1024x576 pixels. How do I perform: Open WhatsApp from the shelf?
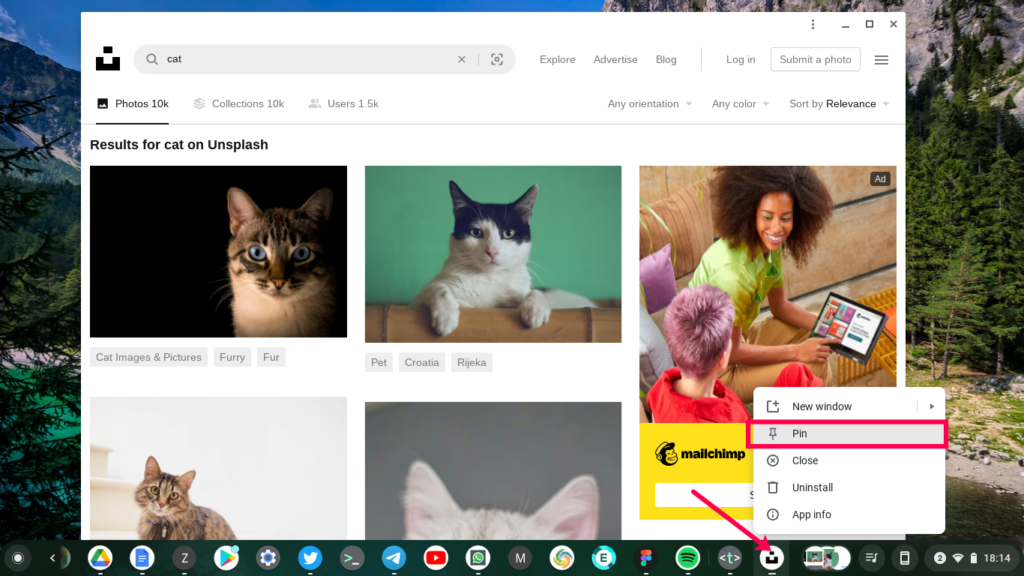[x=478, y=558]
